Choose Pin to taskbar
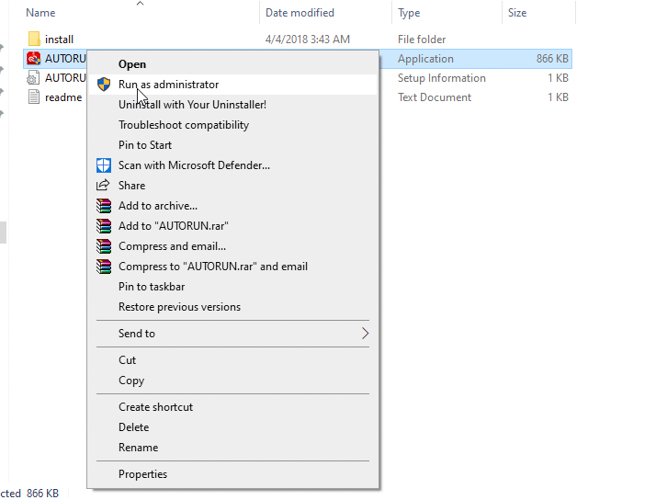Screen dimensions: 667x500 [x=151, y=287]
